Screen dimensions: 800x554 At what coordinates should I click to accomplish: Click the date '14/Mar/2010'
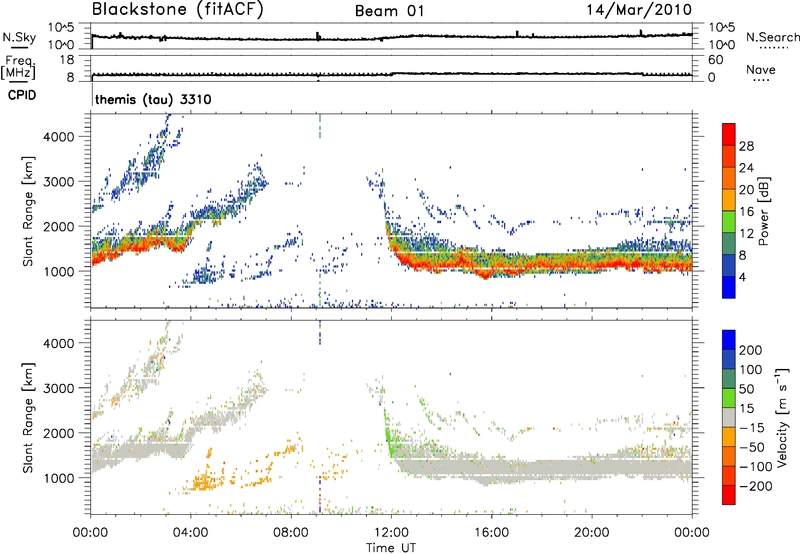point(639,10)
